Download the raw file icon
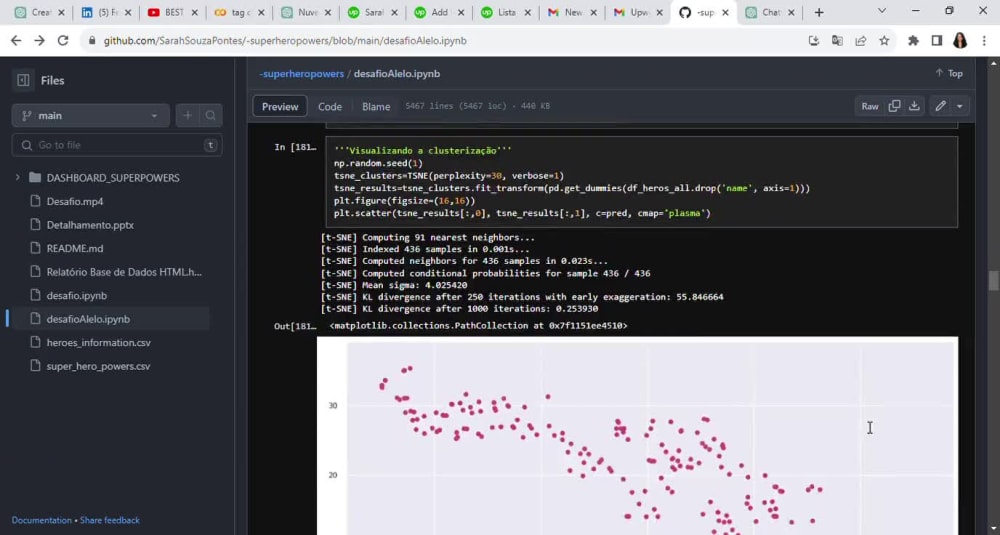Viewport: 1000px width, 535px height. point(914,106)
